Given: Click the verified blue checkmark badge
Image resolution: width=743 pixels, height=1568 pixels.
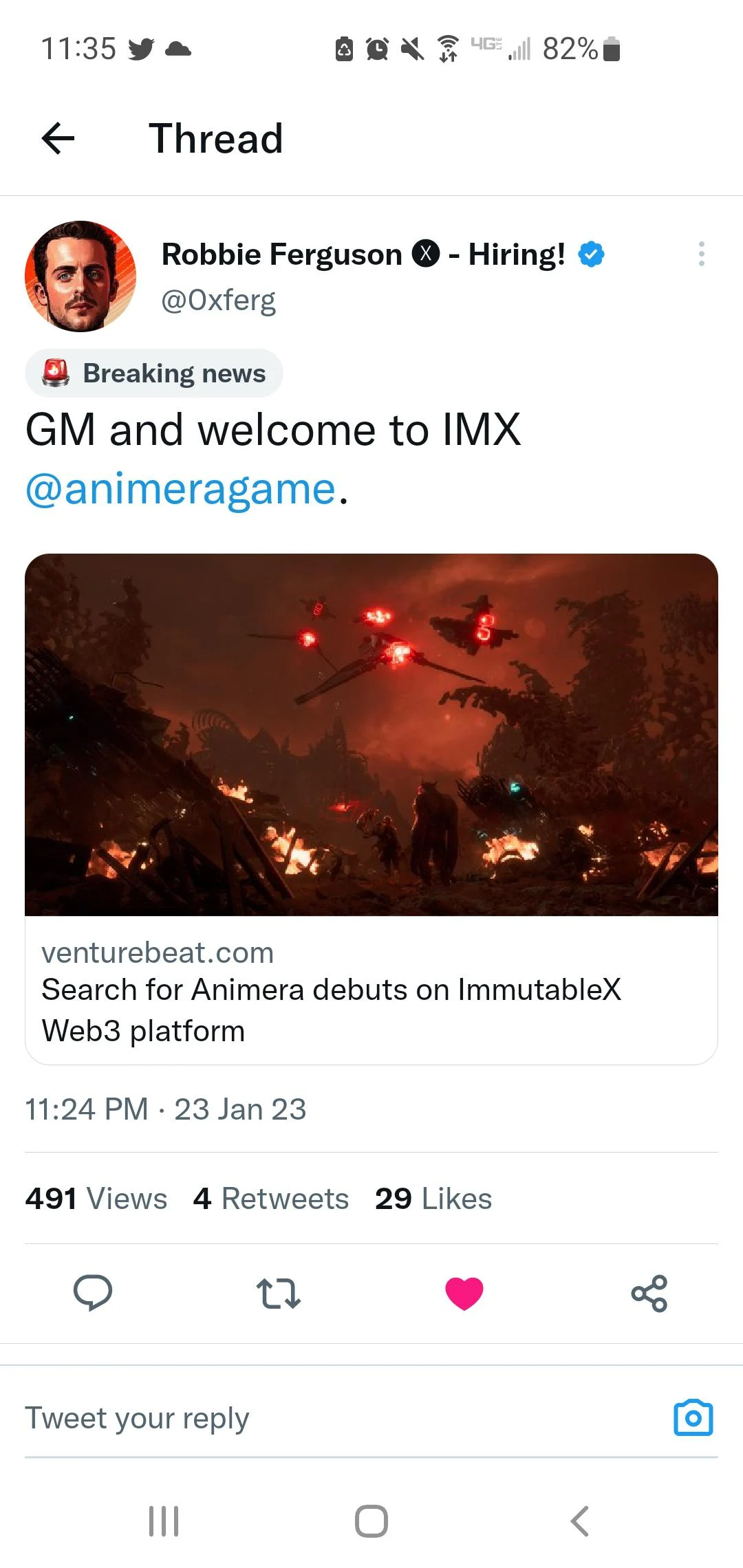Looking at the screenshot, I should point(590,254).
